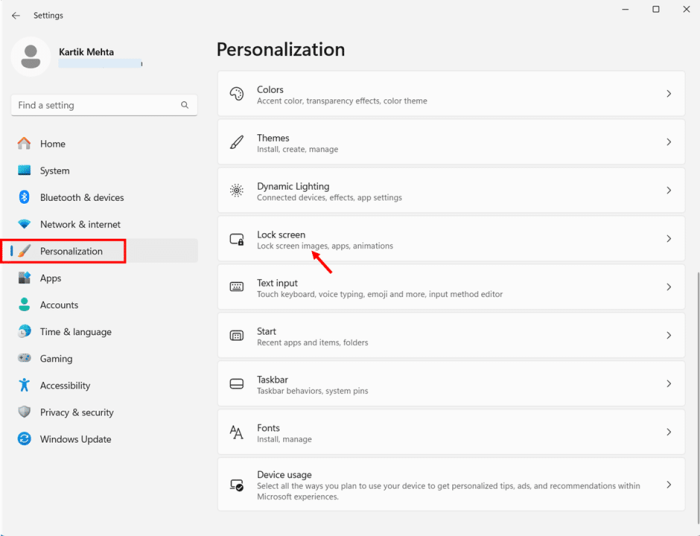Go to Time & language
The image size is (700, 536).
pyautogui.click(x=76, y=332)
